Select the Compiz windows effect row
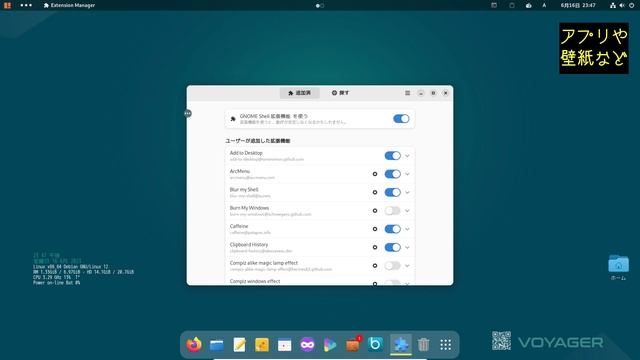This screenshot has height=360, width=640. coord(320,282)
